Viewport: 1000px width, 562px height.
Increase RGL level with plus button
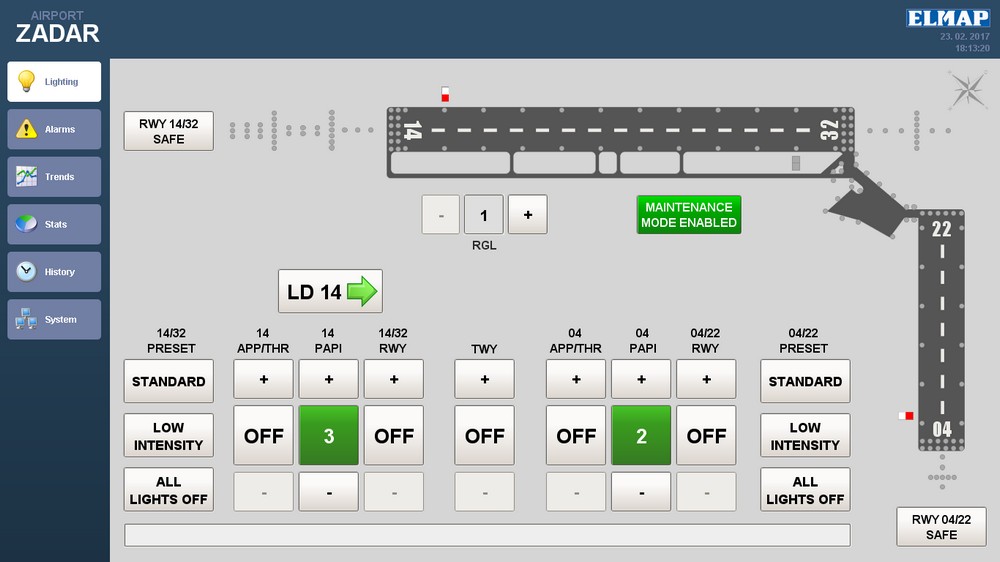[527, 215]
